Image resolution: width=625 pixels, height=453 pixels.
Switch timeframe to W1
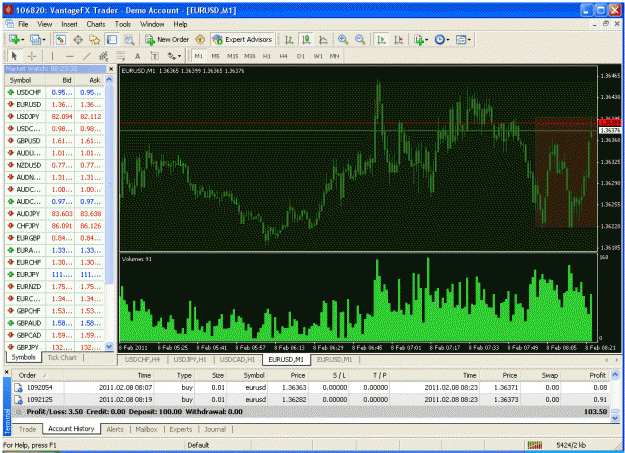(318, 56)
